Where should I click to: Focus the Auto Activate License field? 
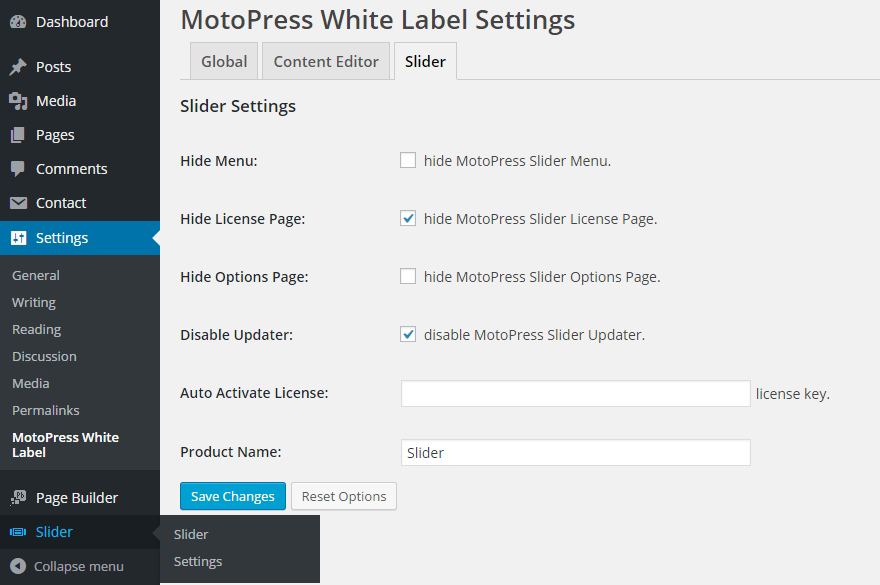point(576,394)
